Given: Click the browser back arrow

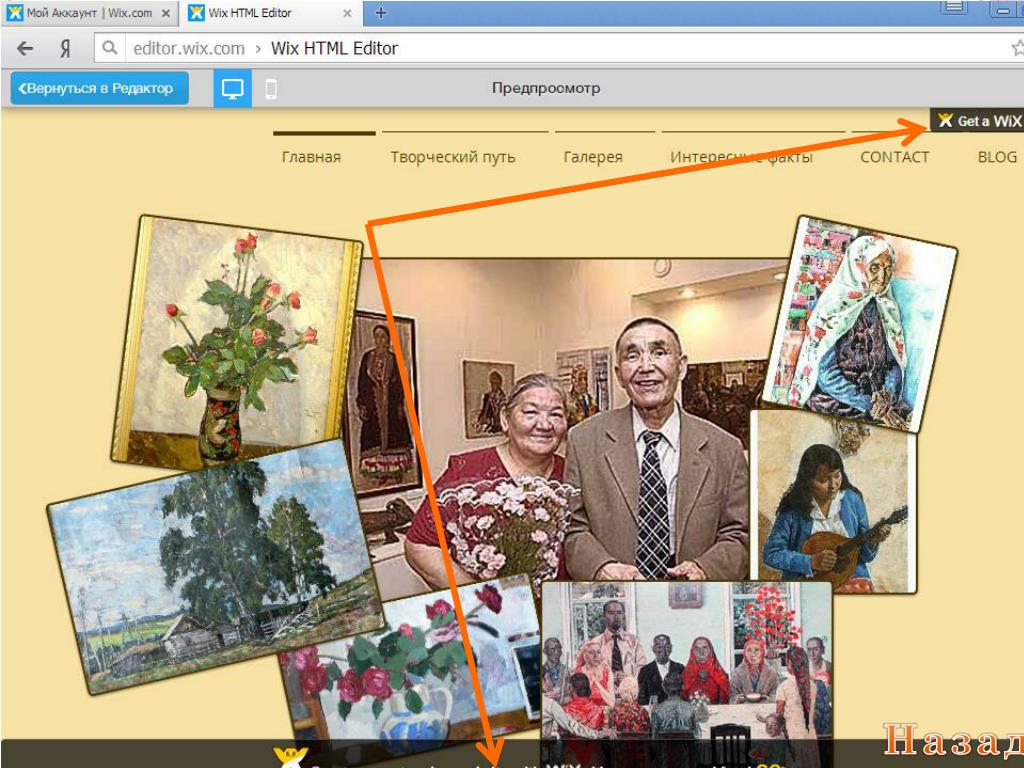Looking at the screenshot, I should pyautogui.click(x=25, y=48).
